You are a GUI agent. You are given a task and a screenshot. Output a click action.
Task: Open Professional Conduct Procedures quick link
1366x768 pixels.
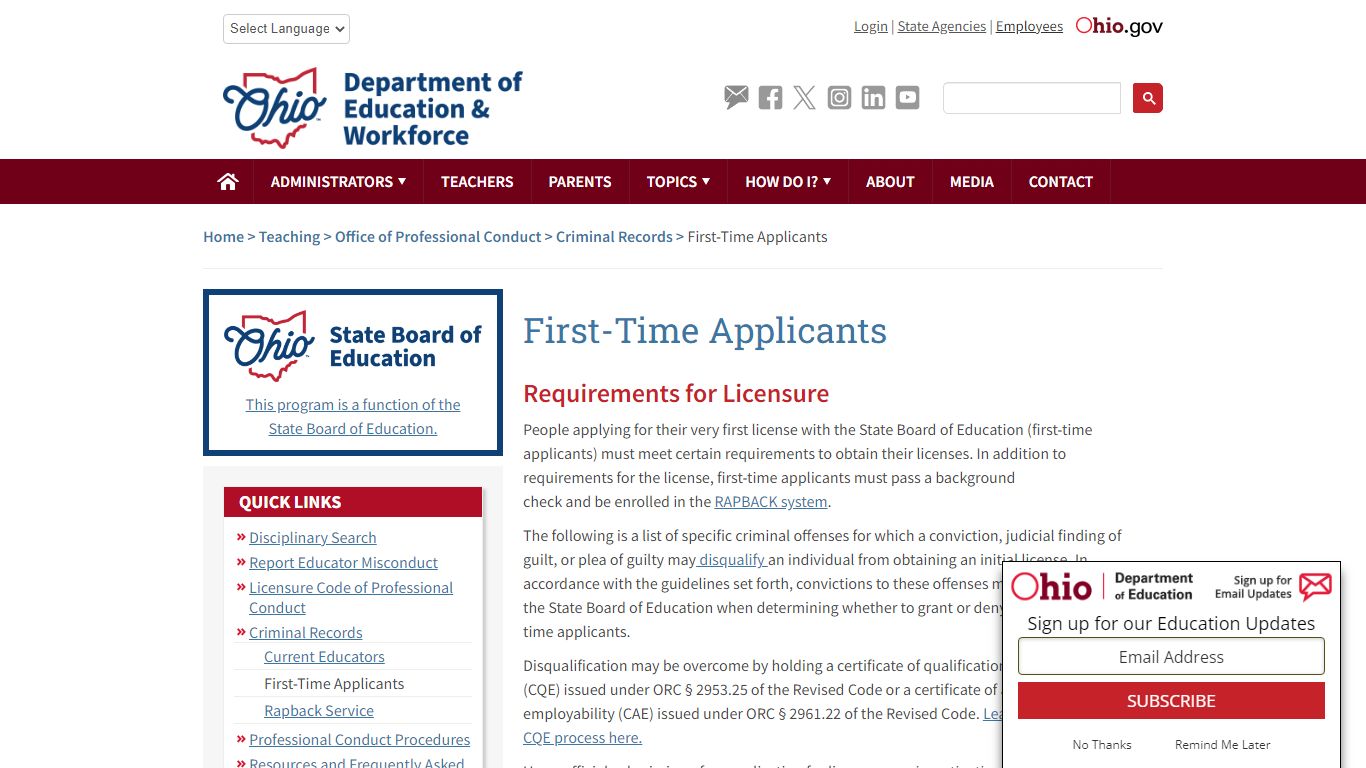pyautogui.click(x=359, y=740)
